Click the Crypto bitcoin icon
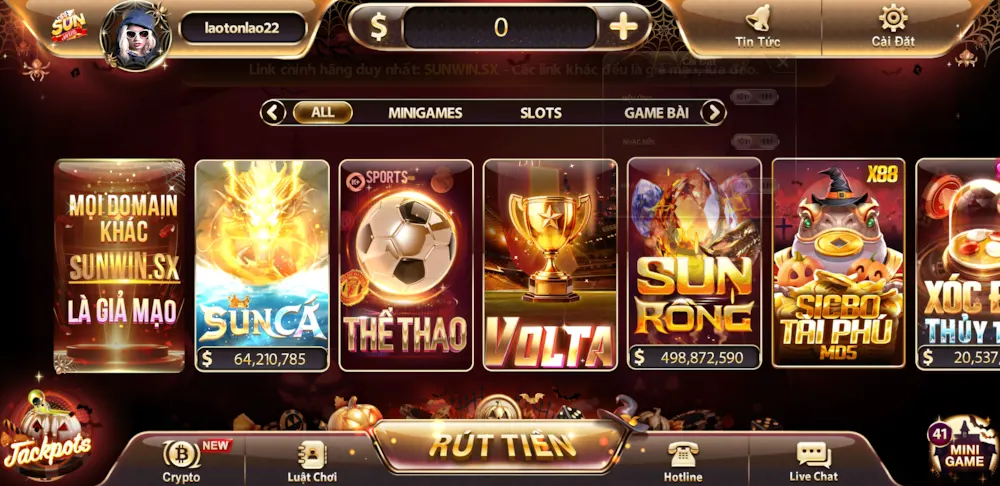 click(181, 454)
